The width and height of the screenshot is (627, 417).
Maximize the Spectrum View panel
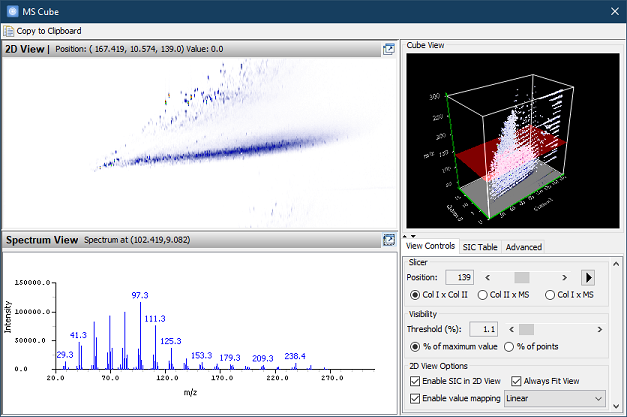click(389, 240)
